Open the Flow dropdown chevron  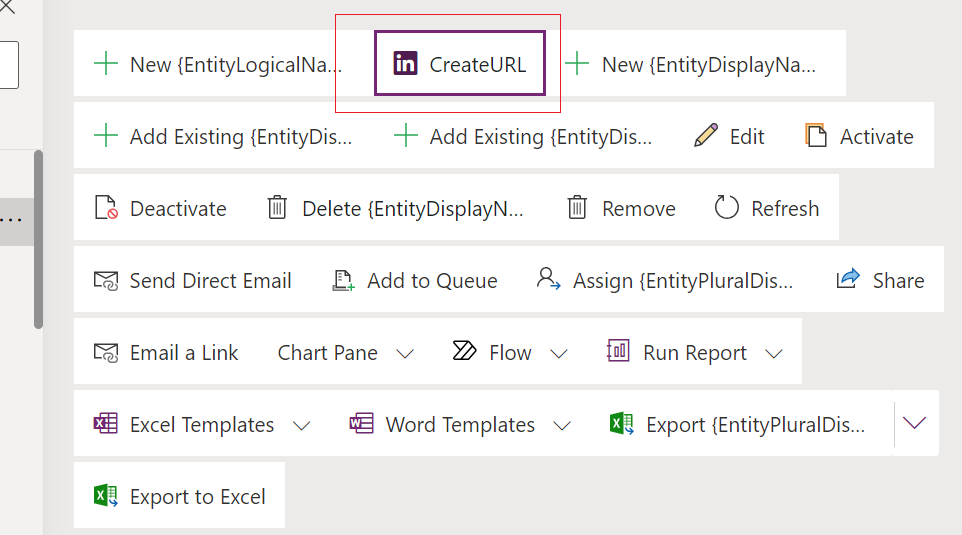[559, 353]
